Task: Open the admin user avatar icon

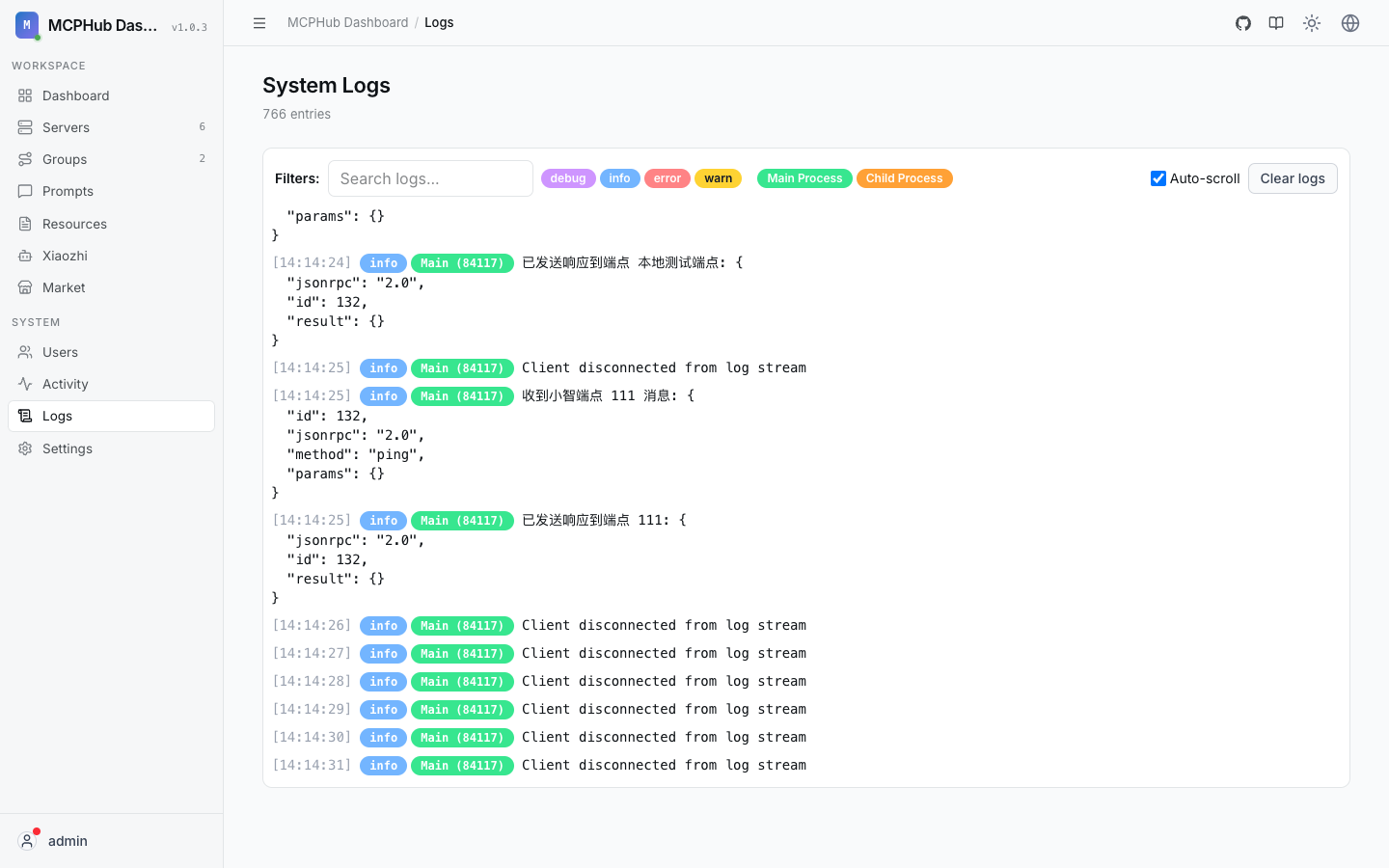Action: coord(27,841)
